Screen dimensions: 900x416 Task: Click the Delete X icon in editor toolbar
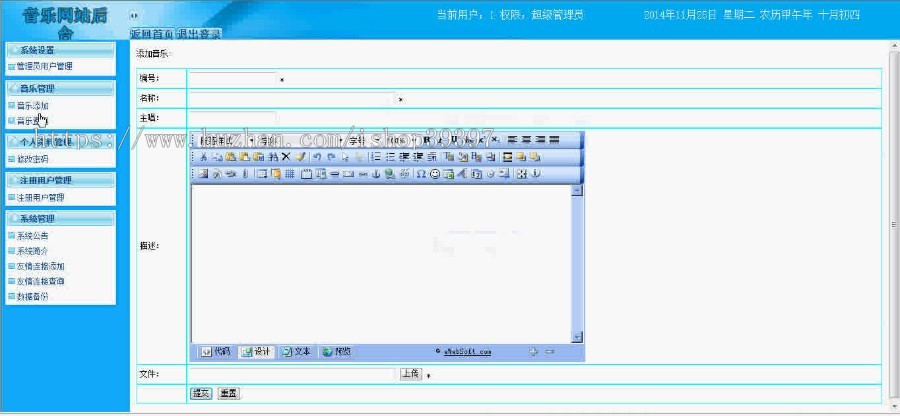click(x=286, y=157)
